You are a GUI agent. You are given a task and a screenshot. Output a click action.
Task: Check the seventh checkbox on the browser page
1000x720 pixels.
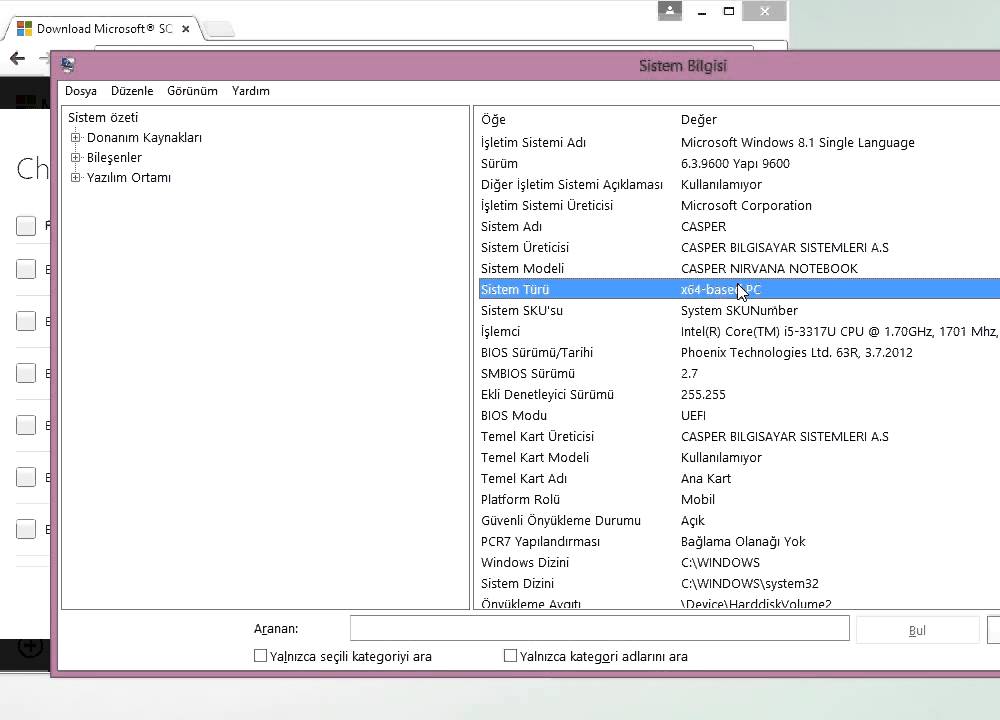coord(26,529)
